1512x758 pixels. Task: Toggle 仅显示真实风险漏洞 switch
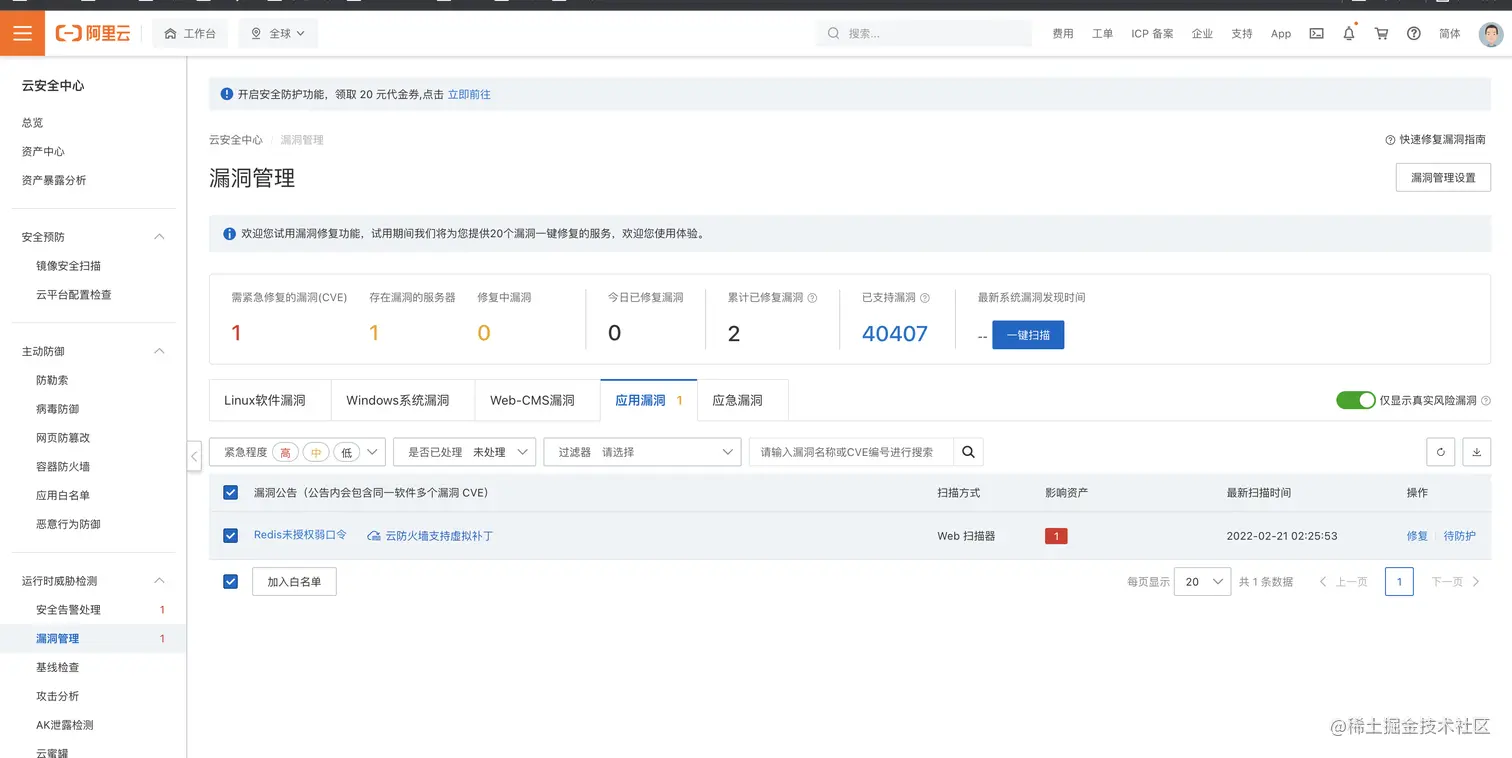click(1355, 400)
